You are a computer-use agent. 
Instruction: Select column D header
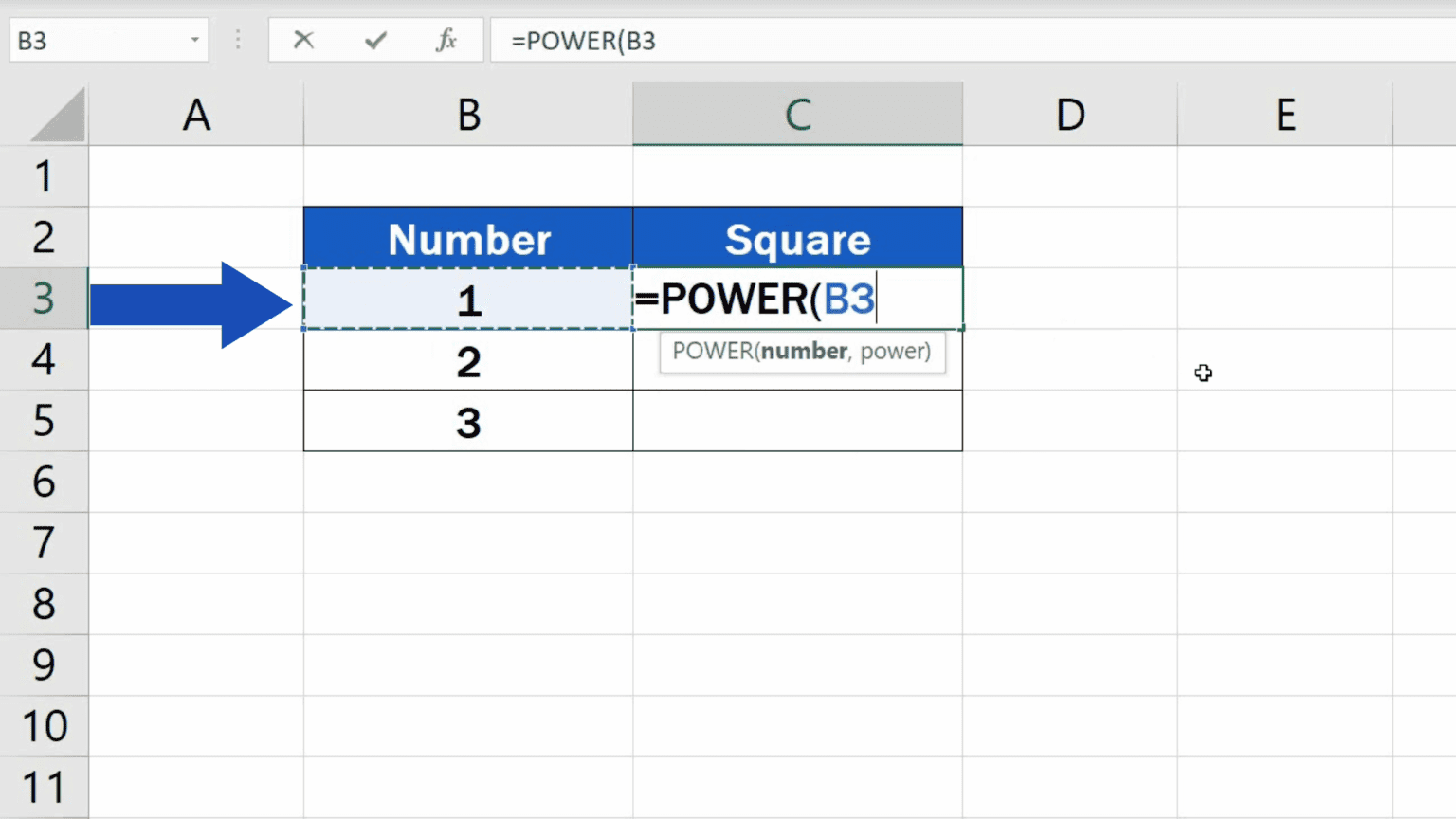point(1070,113)
